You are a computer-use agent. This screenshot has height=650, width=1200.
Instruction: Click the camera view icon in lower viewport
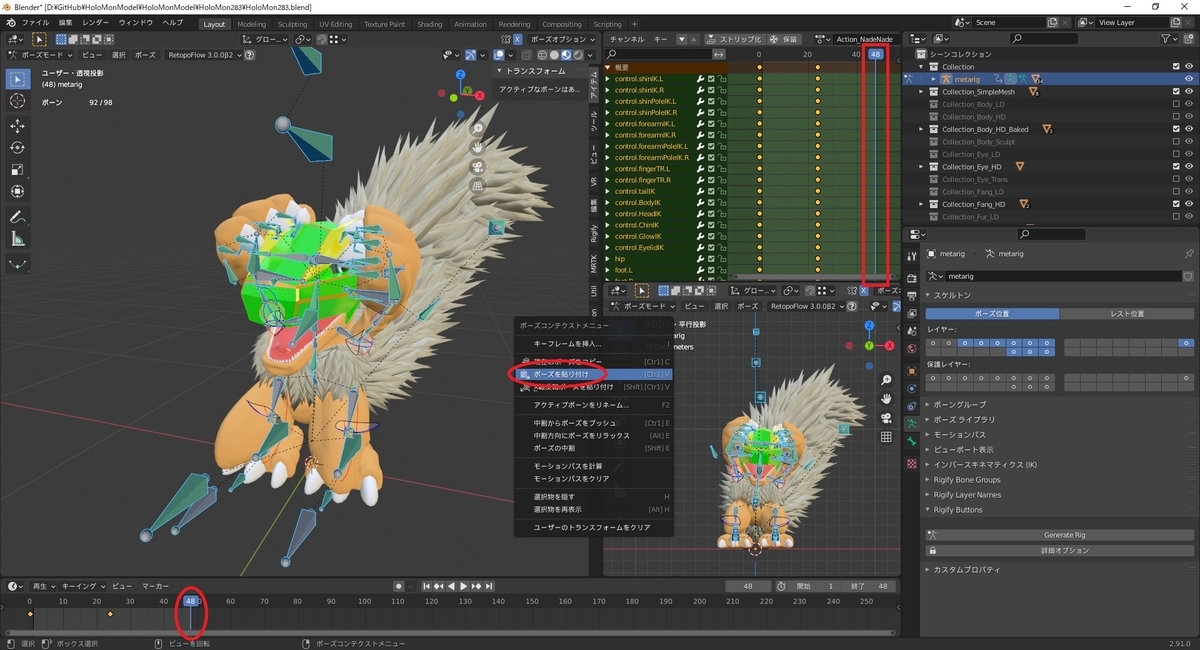click(x=886, y=418)
